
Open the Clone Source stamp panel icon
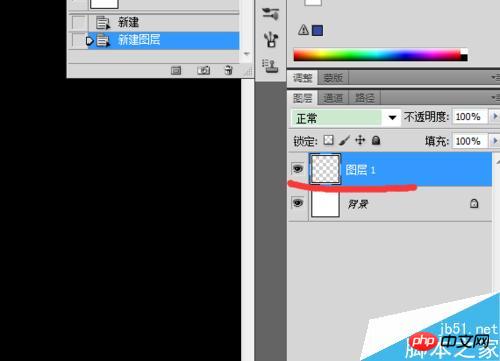[270, 66]
